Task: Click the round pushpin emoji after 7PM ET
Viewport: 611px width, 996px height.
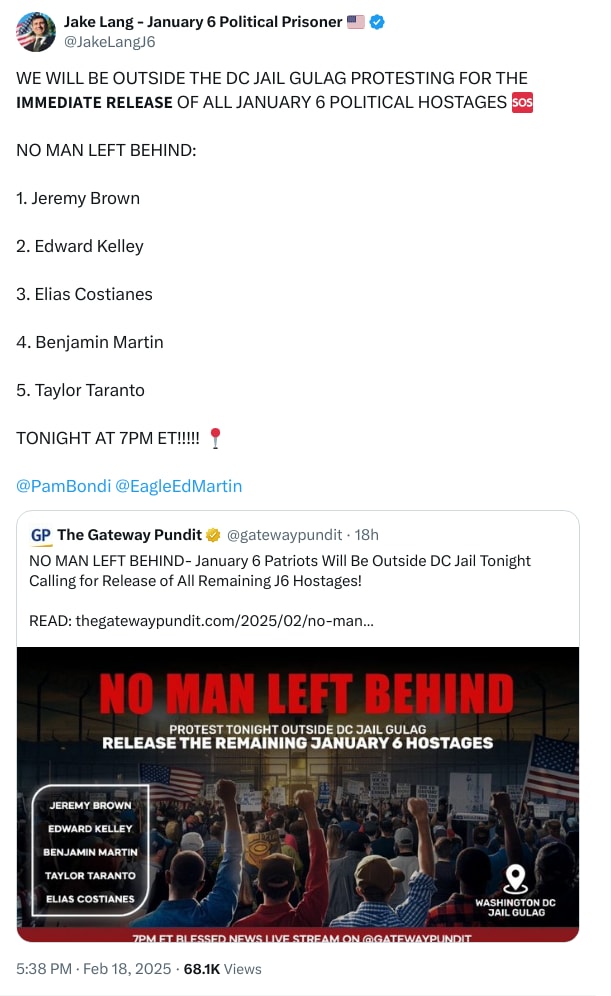Action: click(x=215, y=438)
